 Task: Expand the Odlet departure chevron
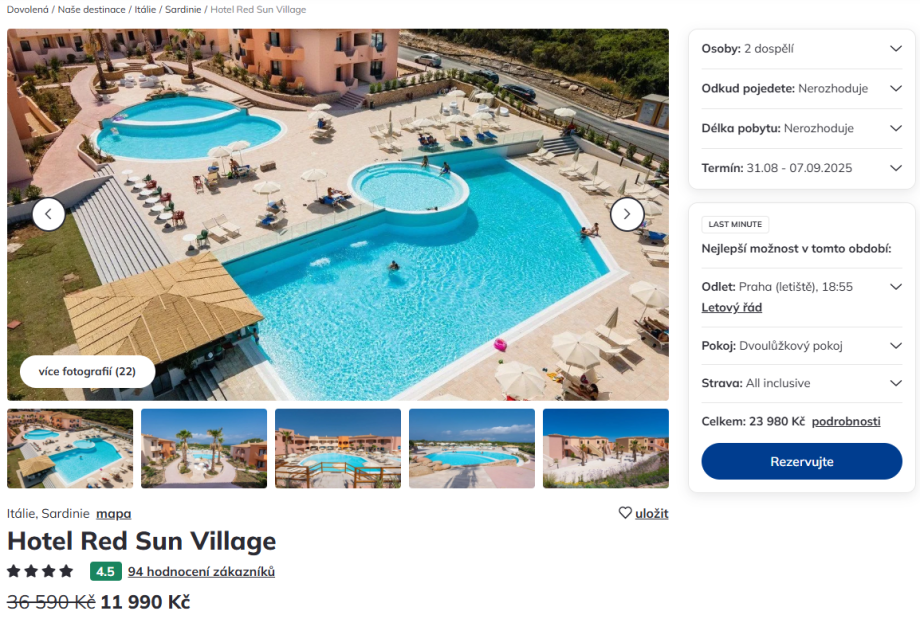[895, 287]
